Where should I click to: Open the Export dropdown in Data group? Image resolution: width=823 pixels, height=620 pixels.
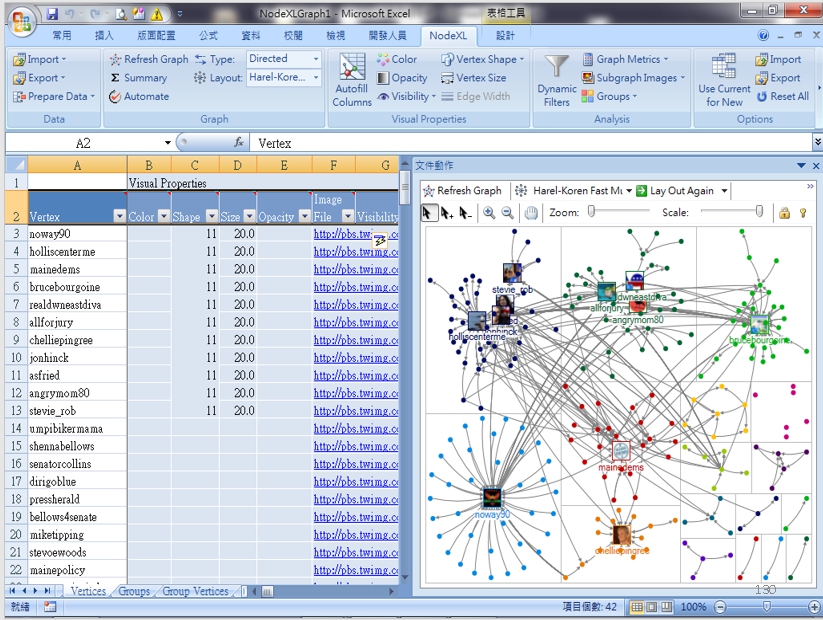[x=40, y=78]
